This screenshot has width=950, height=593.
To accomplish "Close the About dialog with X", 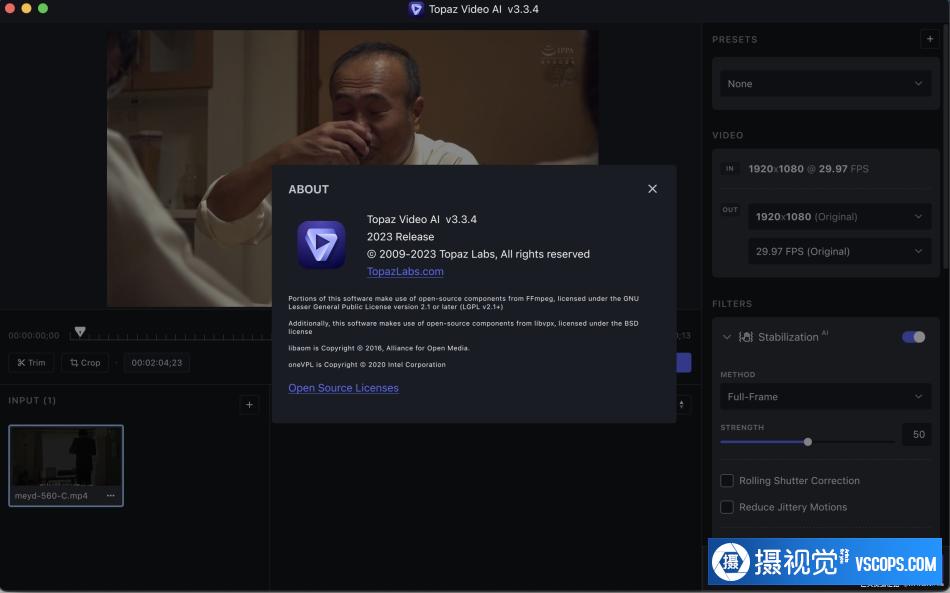I will point(652,189).
